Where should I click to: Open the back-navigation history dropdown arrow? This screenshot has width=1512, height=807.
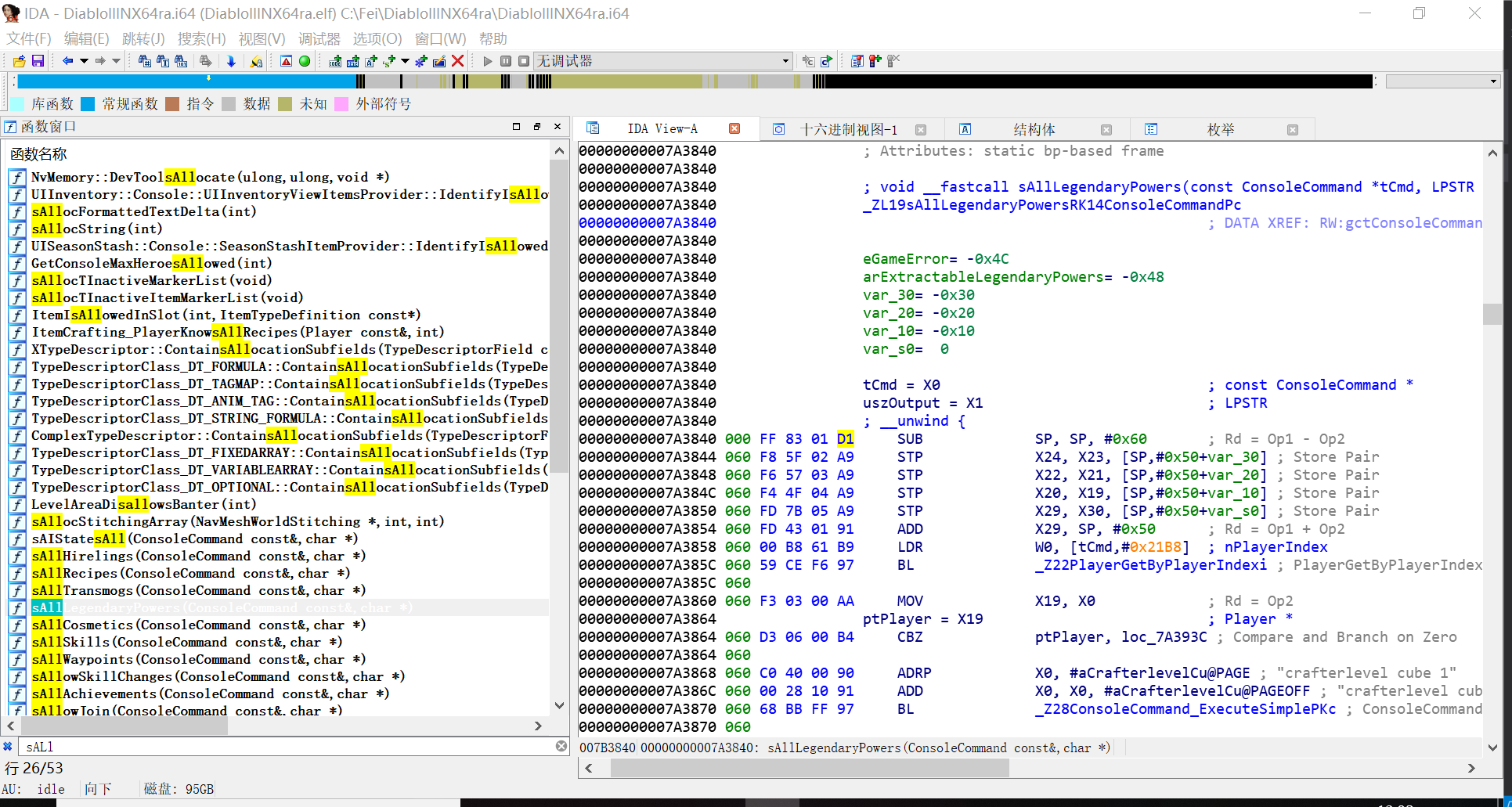click(x=84, y=61)
